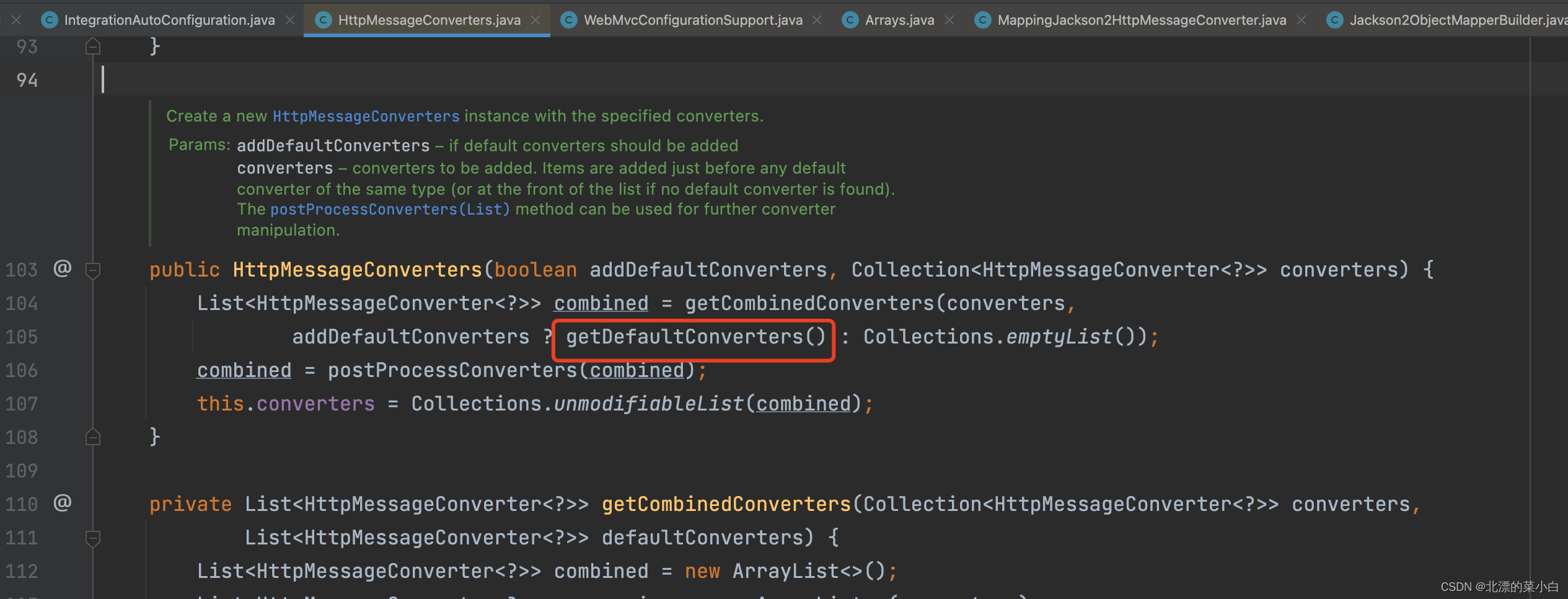Click postProcessConverters call on line 106
The height and width of the screenshot is (599, 1568).
point(452,370)
